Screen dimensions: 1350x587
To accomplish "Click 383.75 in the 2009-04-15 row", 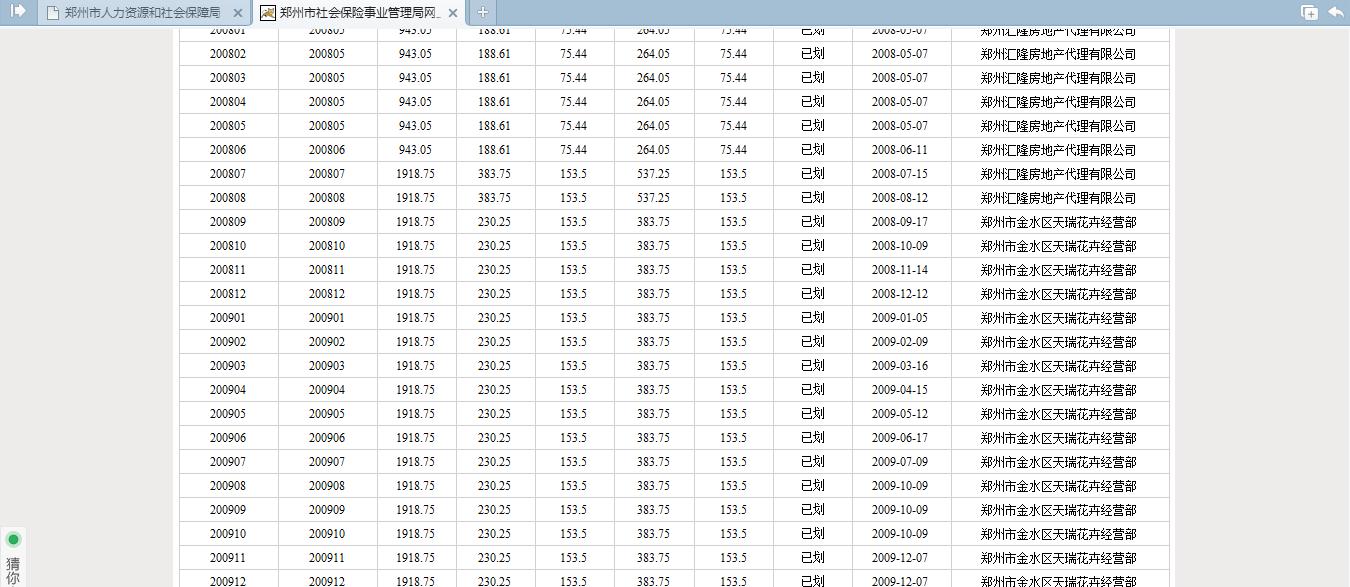I will click(x=653, y=390).
